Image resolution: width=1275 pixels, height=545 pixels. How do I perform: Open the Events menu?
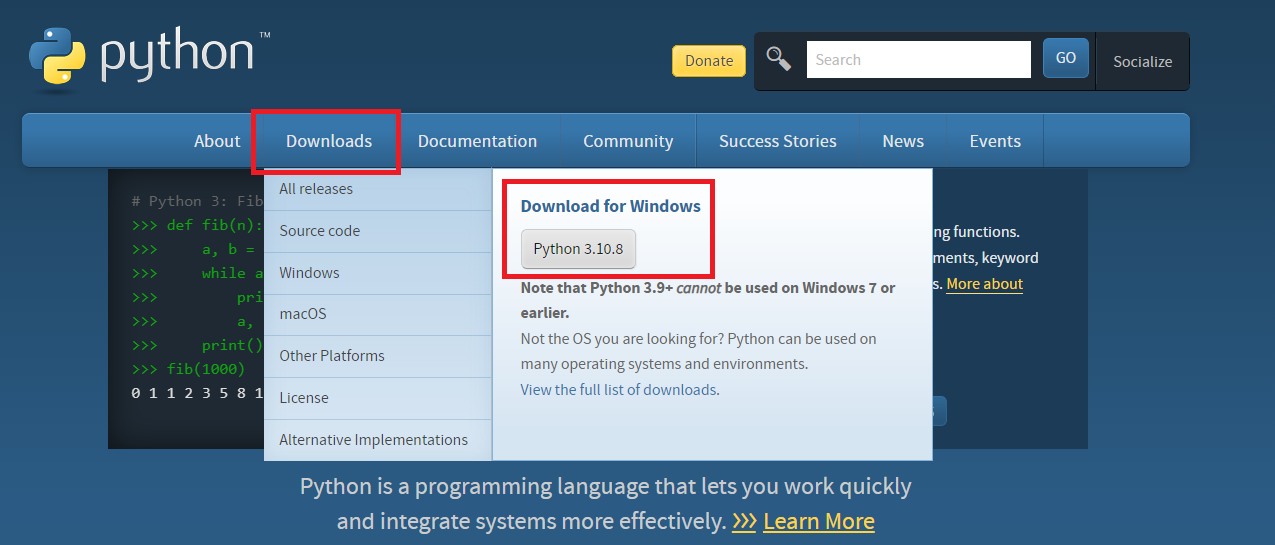click(995, 141)
